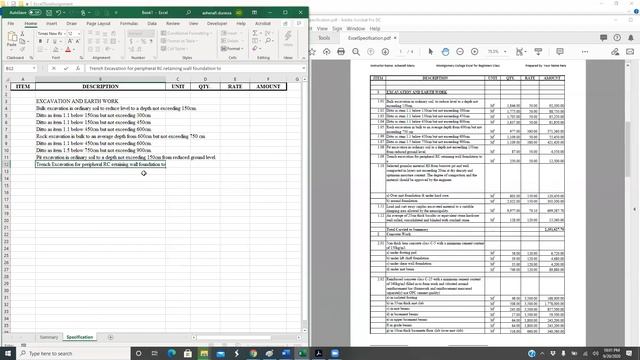The width and height of the screenshot is (640, 360).
Task: Open Font group dialog launcher
Action: [x=81, y=58]
